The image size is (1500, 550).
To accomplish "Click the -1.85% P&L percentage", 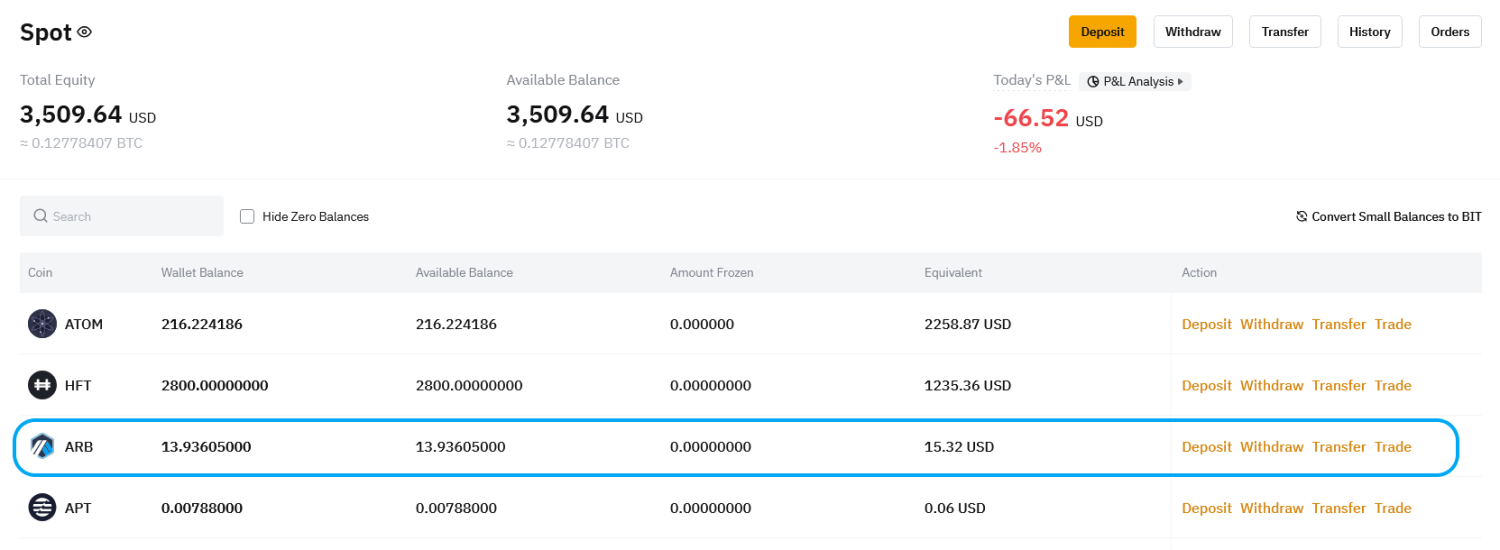I will pos(1017,148).
